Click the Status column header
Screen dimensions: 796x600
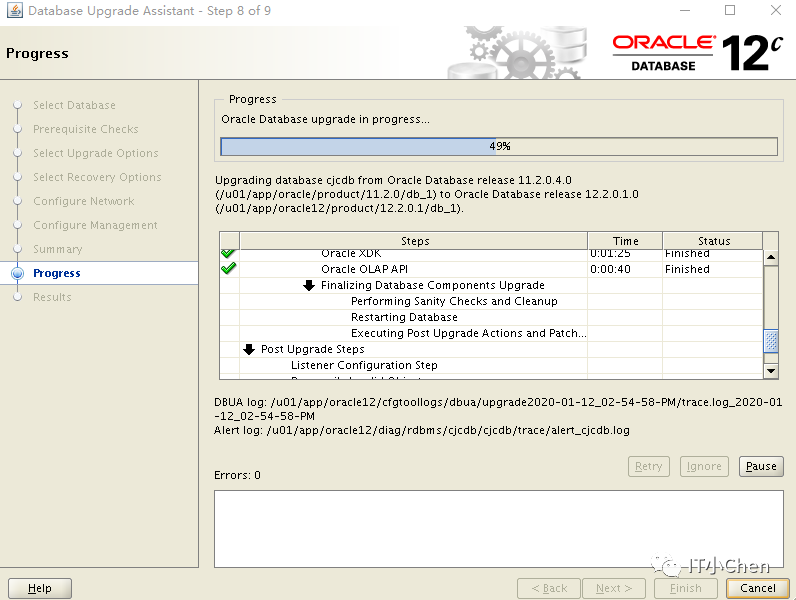coord(713,241)
